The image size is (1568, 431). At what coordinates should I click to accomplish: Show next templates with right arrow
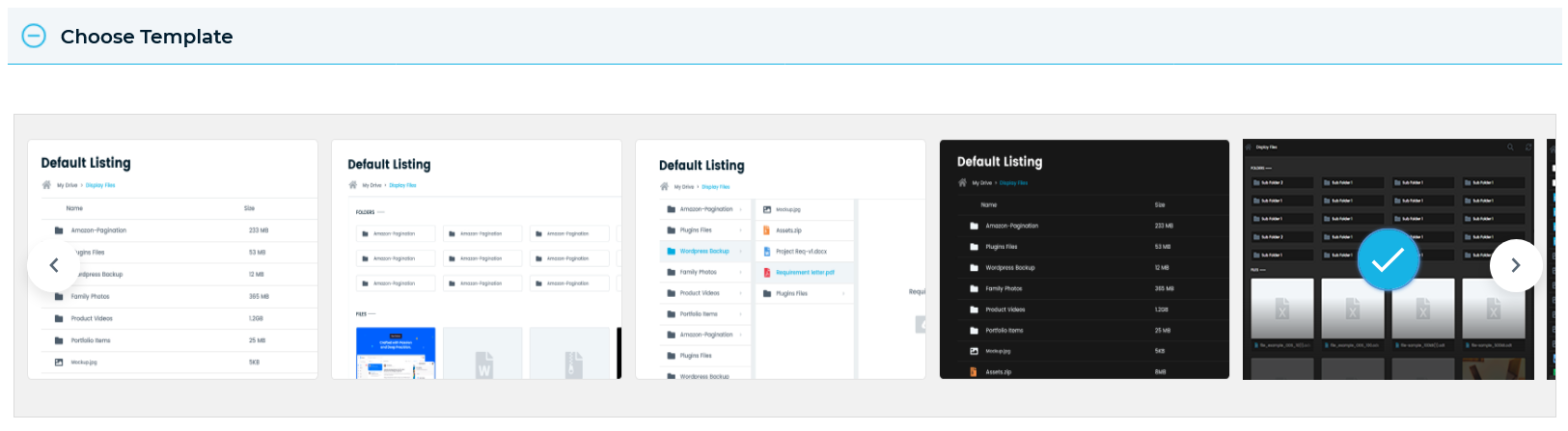click(1516, 265)
